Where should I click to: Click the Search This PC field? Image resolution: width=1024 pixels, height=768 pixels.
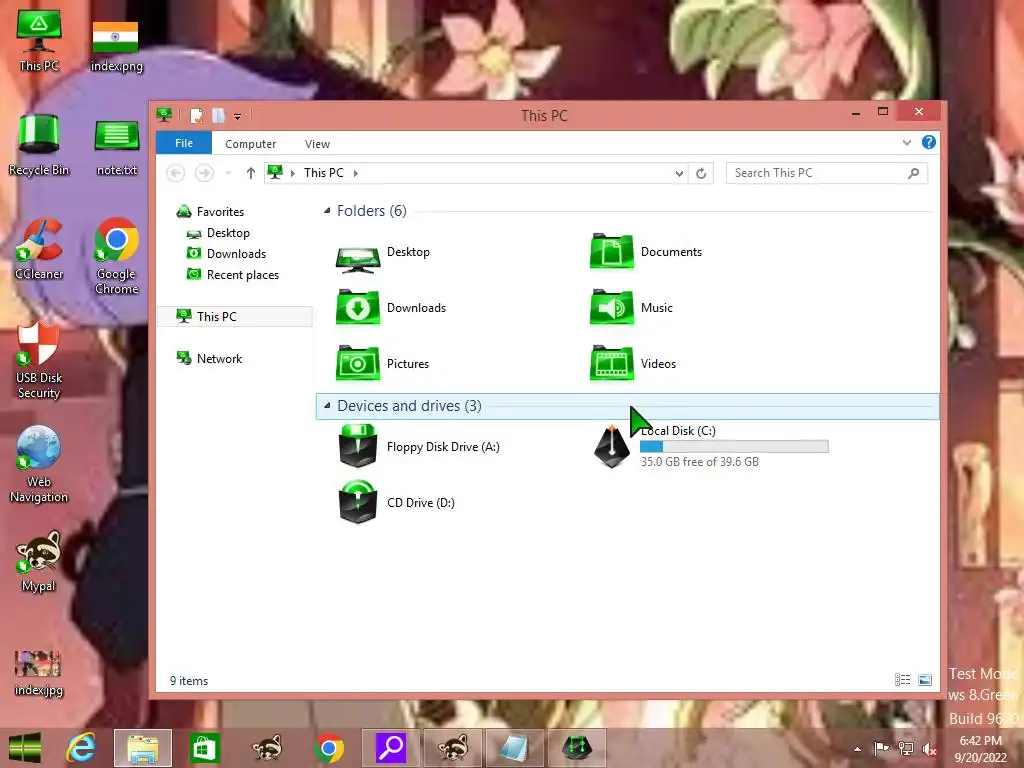[x=826, y=173]
